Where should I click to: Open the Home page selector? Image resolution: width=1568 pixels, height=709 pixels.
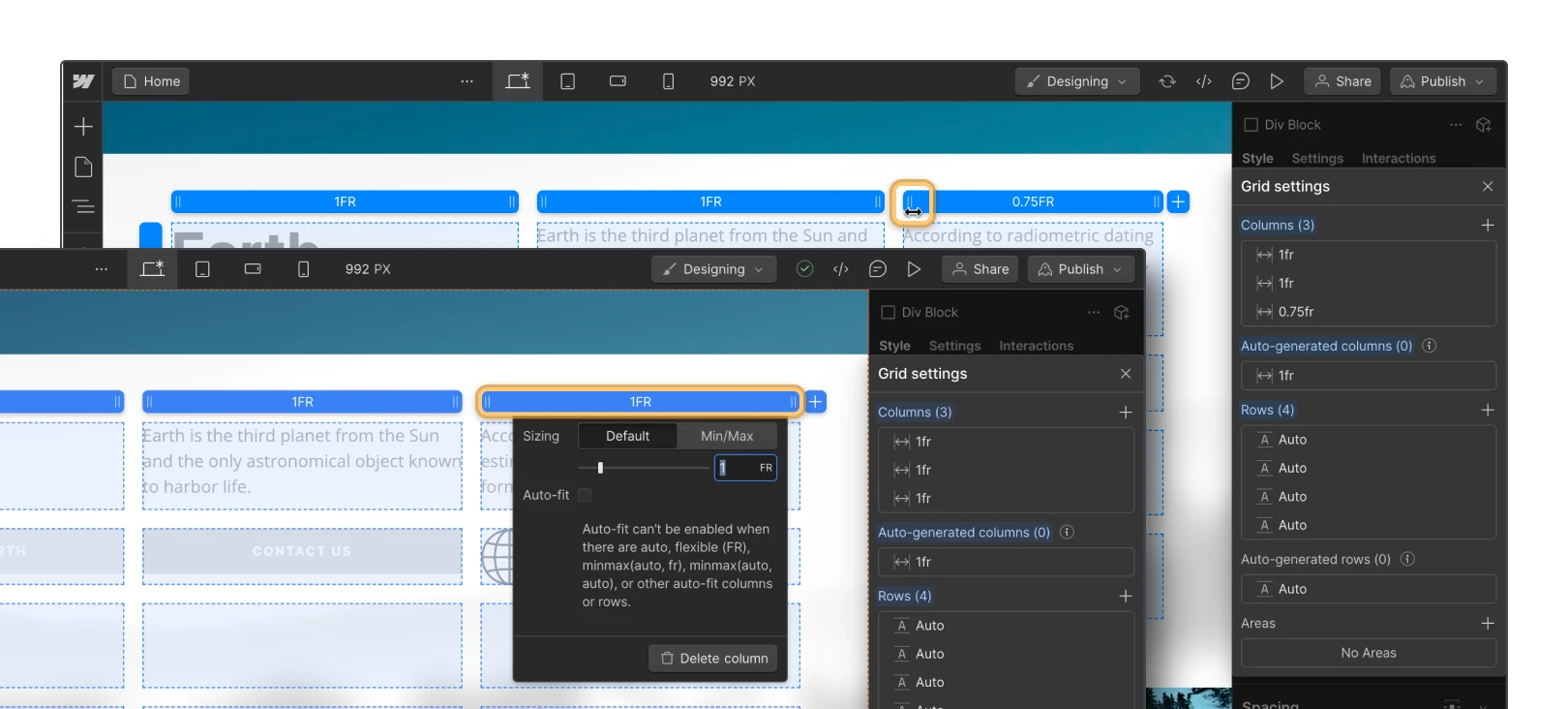point(152,81)
